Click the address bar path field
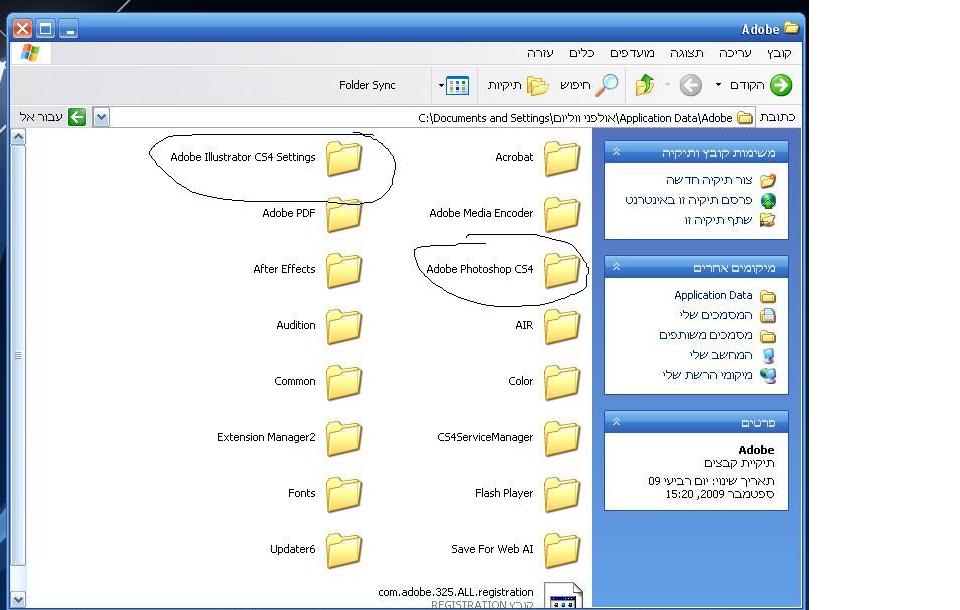Viewport: 960px width, 610px height. (x=433, y=118)
